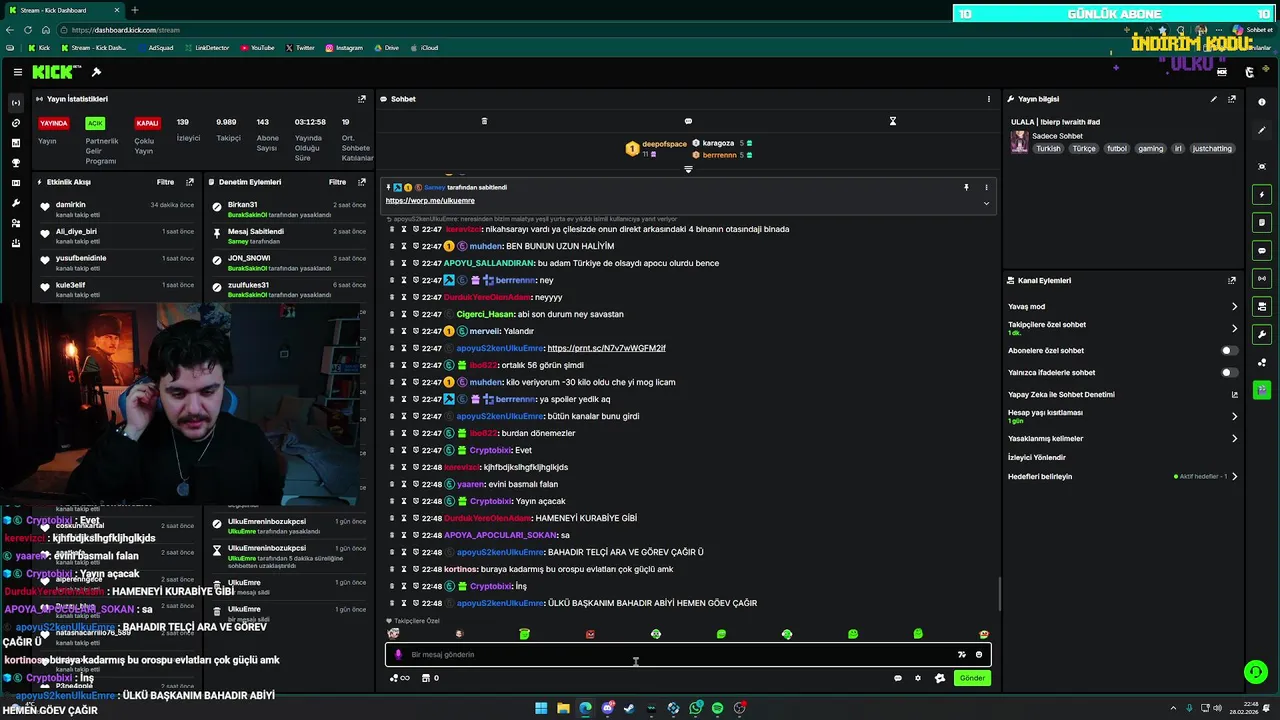Toggle the chat widget in right rail
This screenshot has height=720, width=1280.
(x=1262, y=250)
